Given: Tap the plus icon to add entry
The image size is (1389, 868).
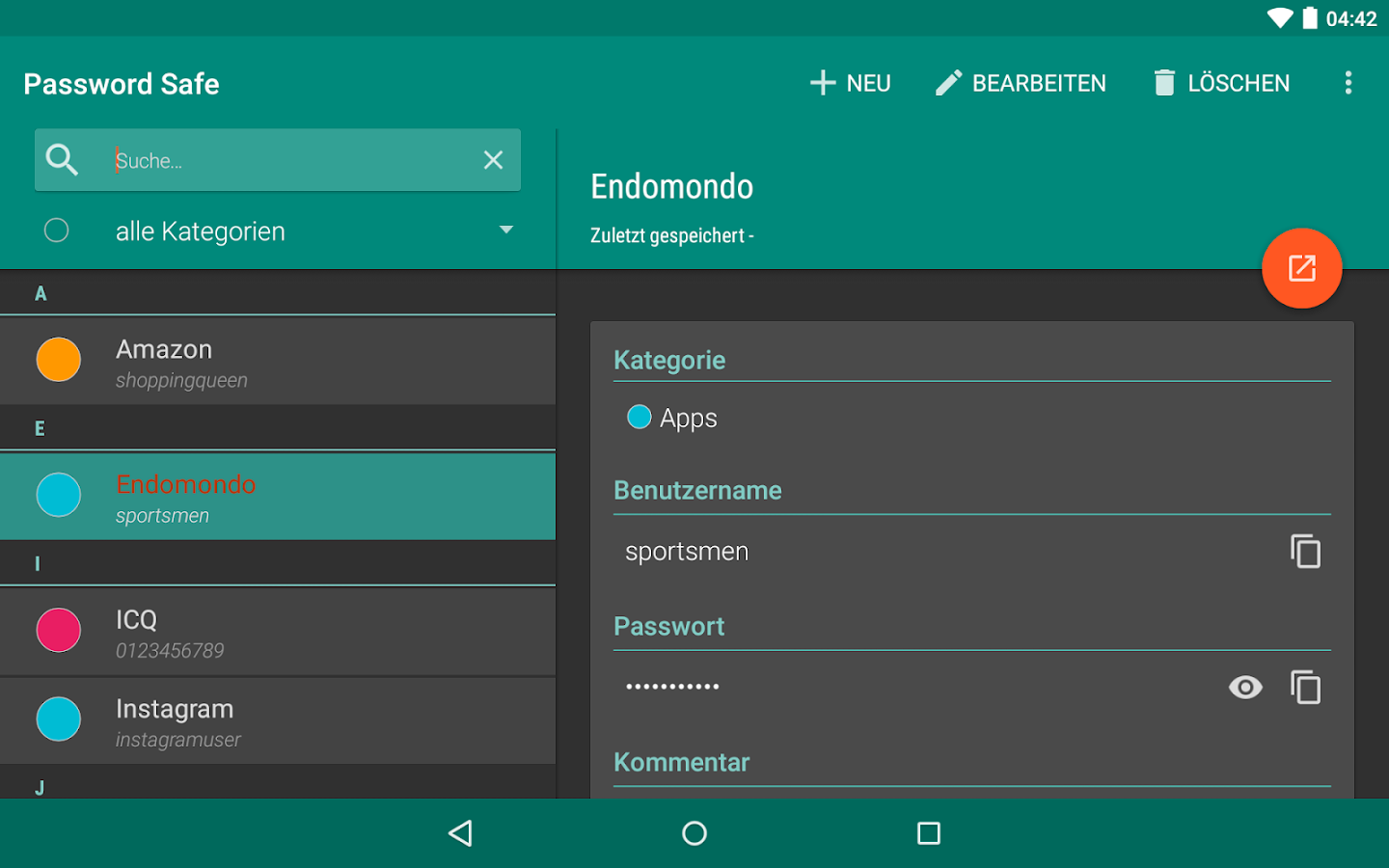Looking at the screenshot, I should (822, 83).
